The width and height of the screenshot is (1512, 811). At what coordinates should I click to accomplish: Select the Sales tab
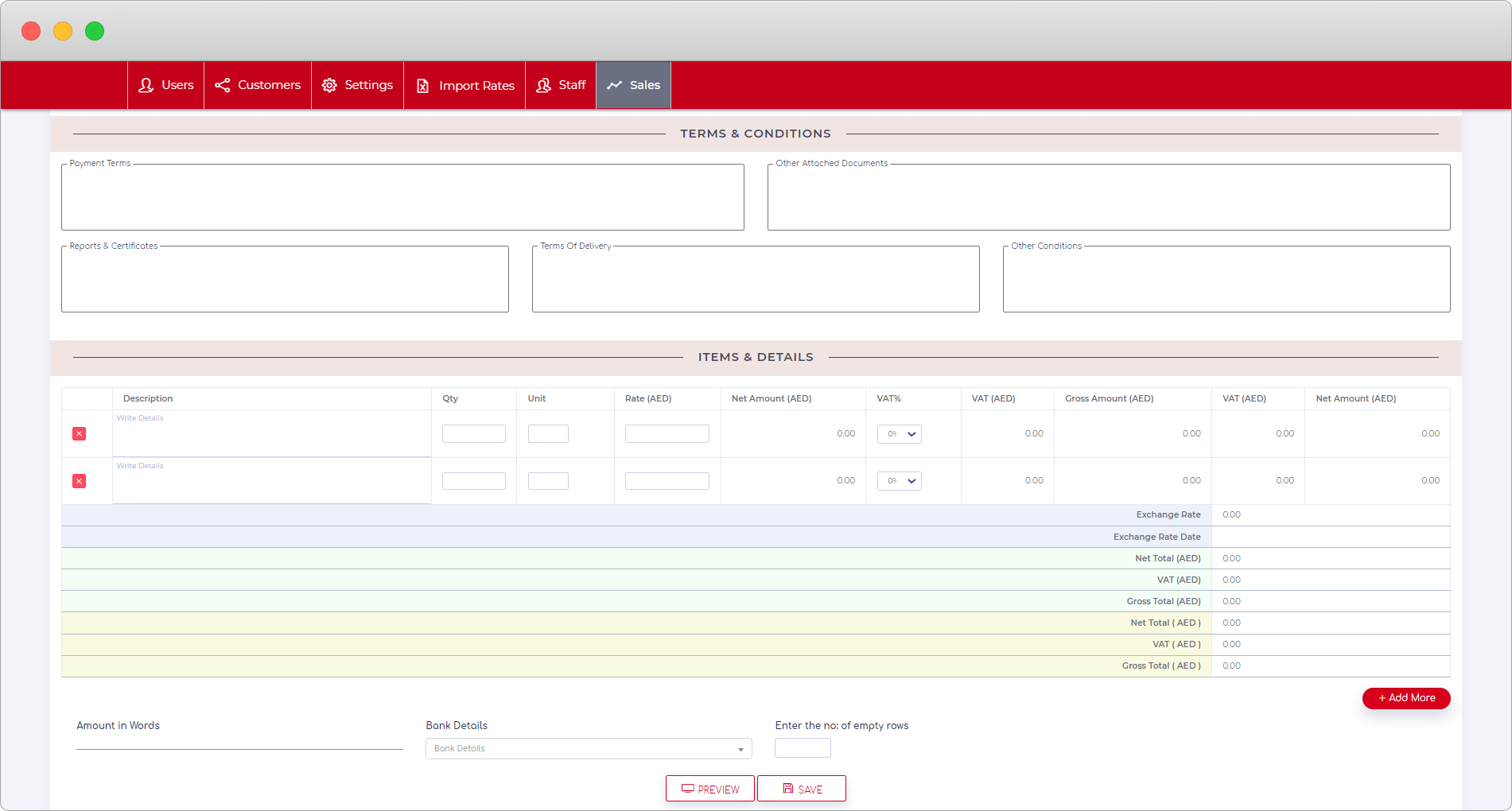pyautogui.click(x=633, y=85)
